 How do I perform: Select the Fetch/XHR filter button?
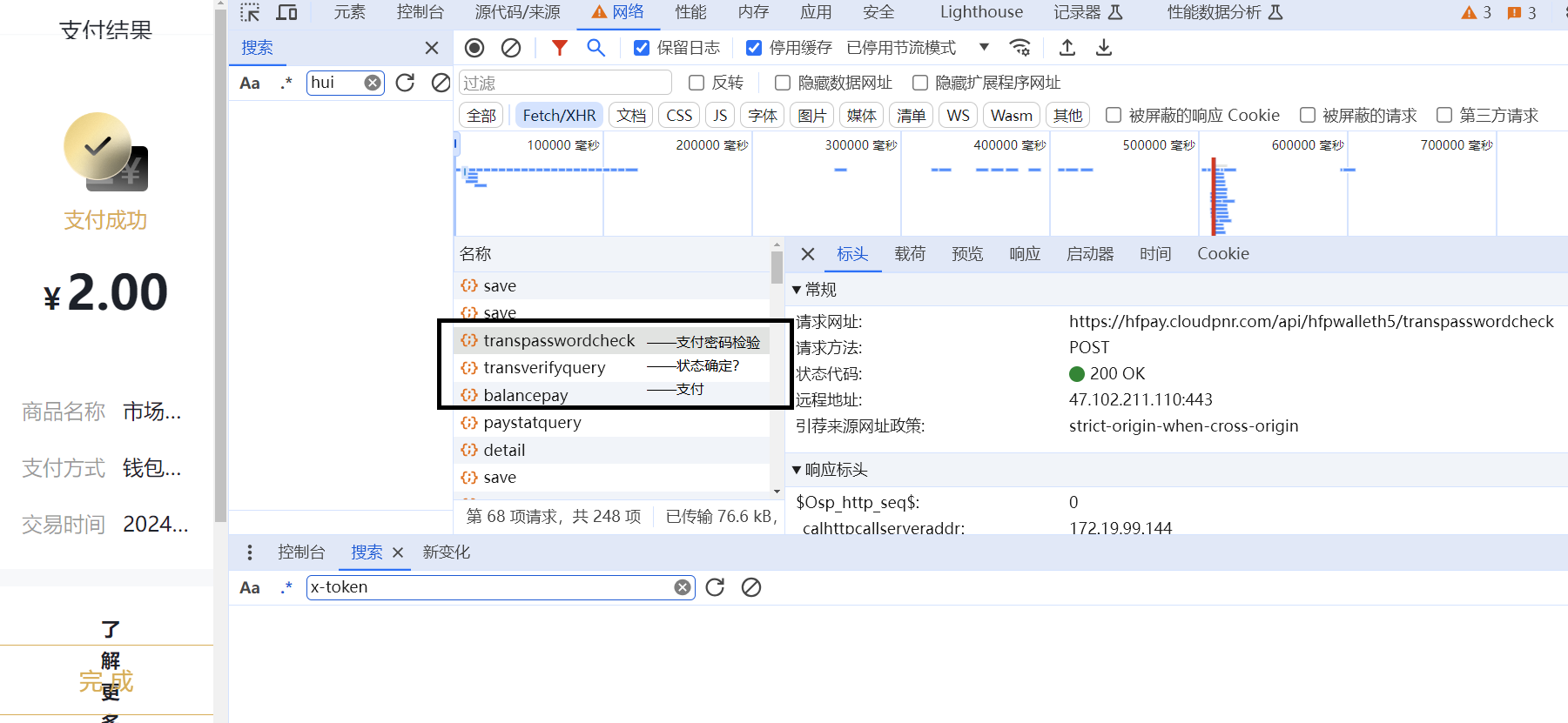pyautogui.click(x=560, y=116)
